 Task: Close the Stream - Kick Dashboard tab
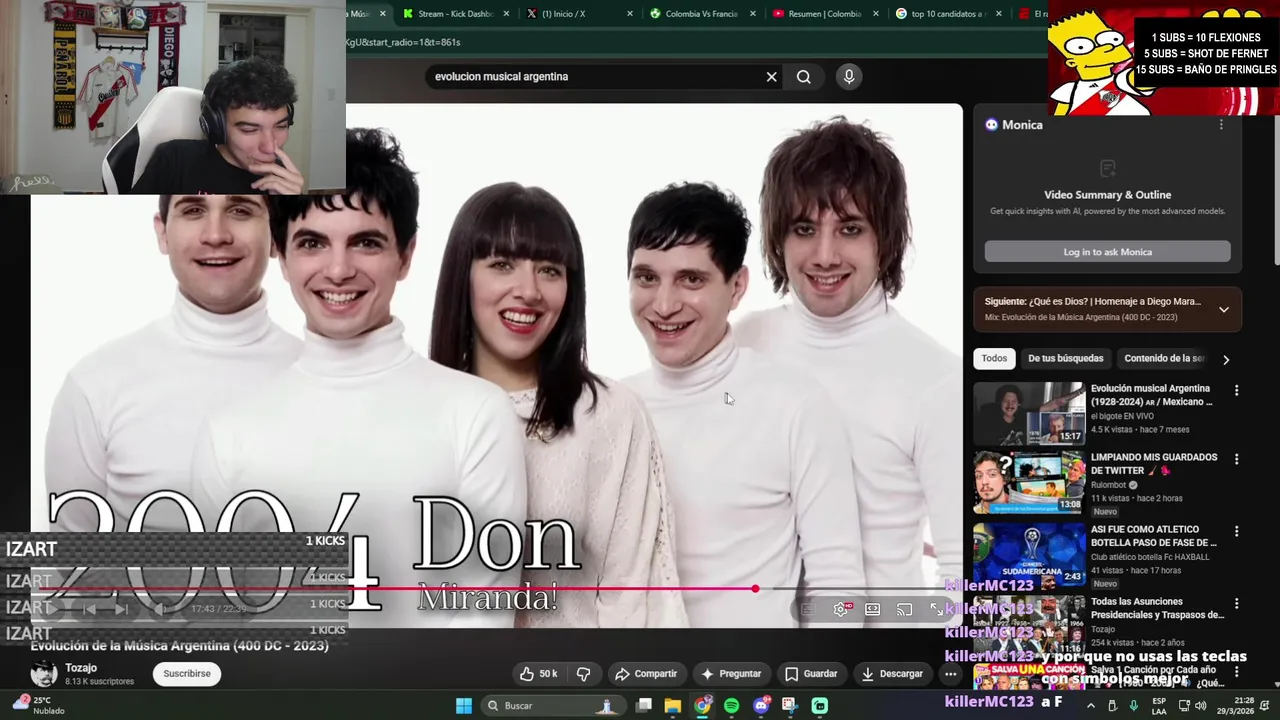pyautogui.click(x=506, y=14)
